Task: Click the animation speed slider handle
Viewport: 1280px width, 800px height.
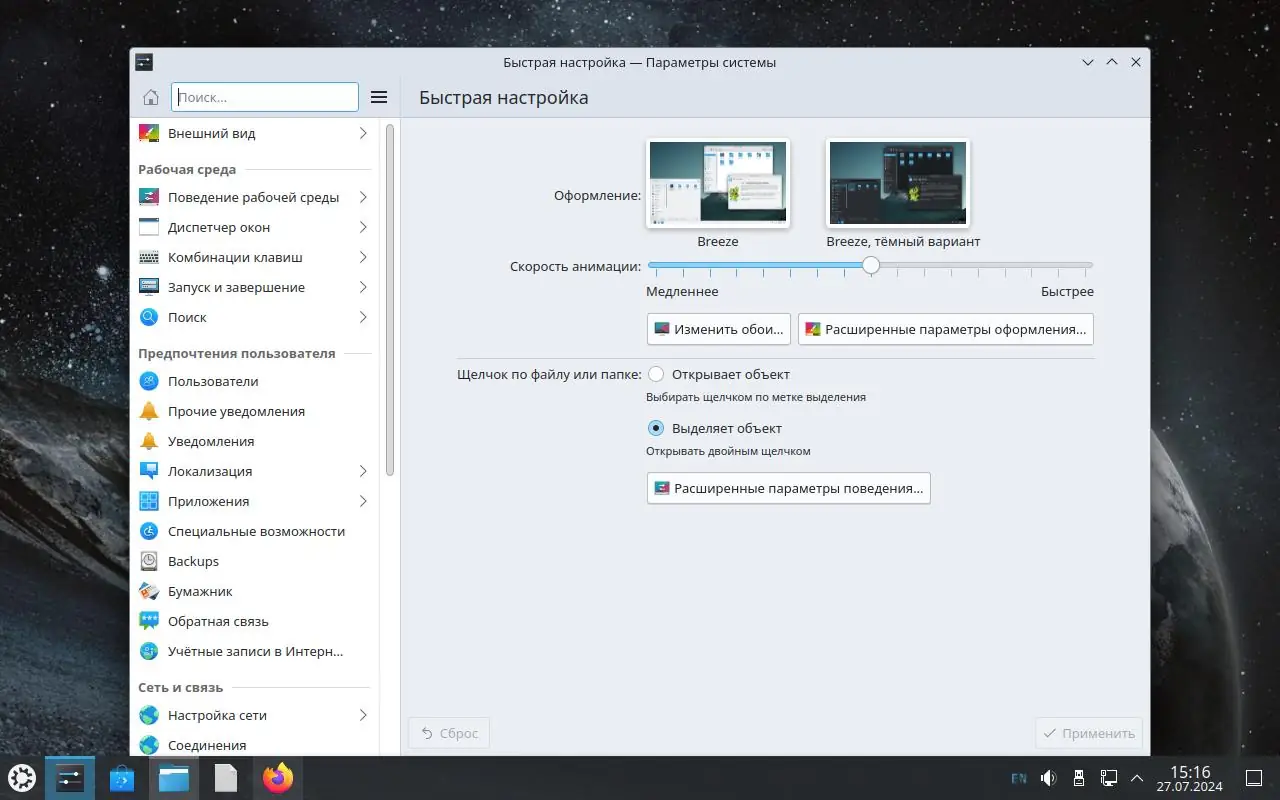Action: 871,265
